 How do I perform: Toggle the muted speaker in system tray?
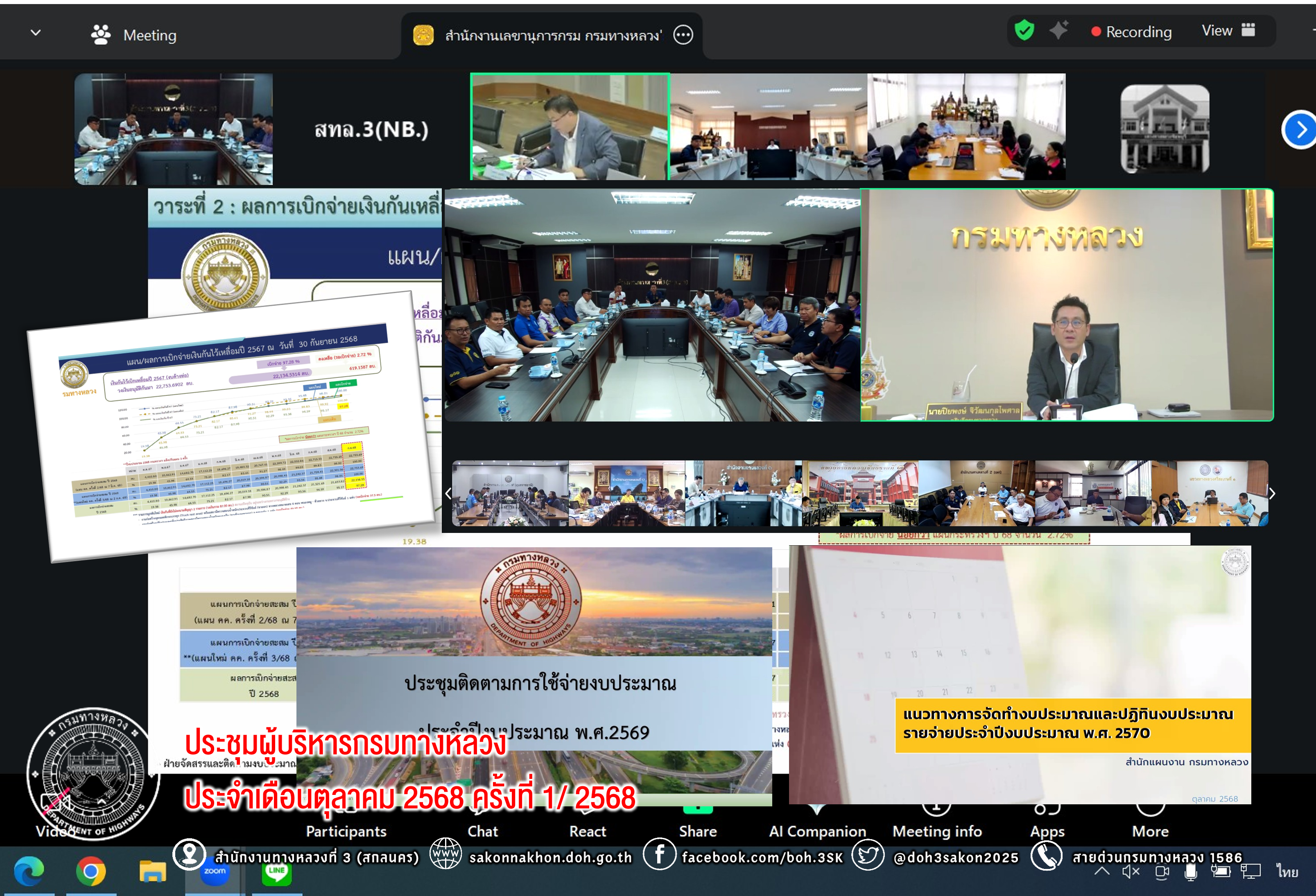[x=1131, y=872]
